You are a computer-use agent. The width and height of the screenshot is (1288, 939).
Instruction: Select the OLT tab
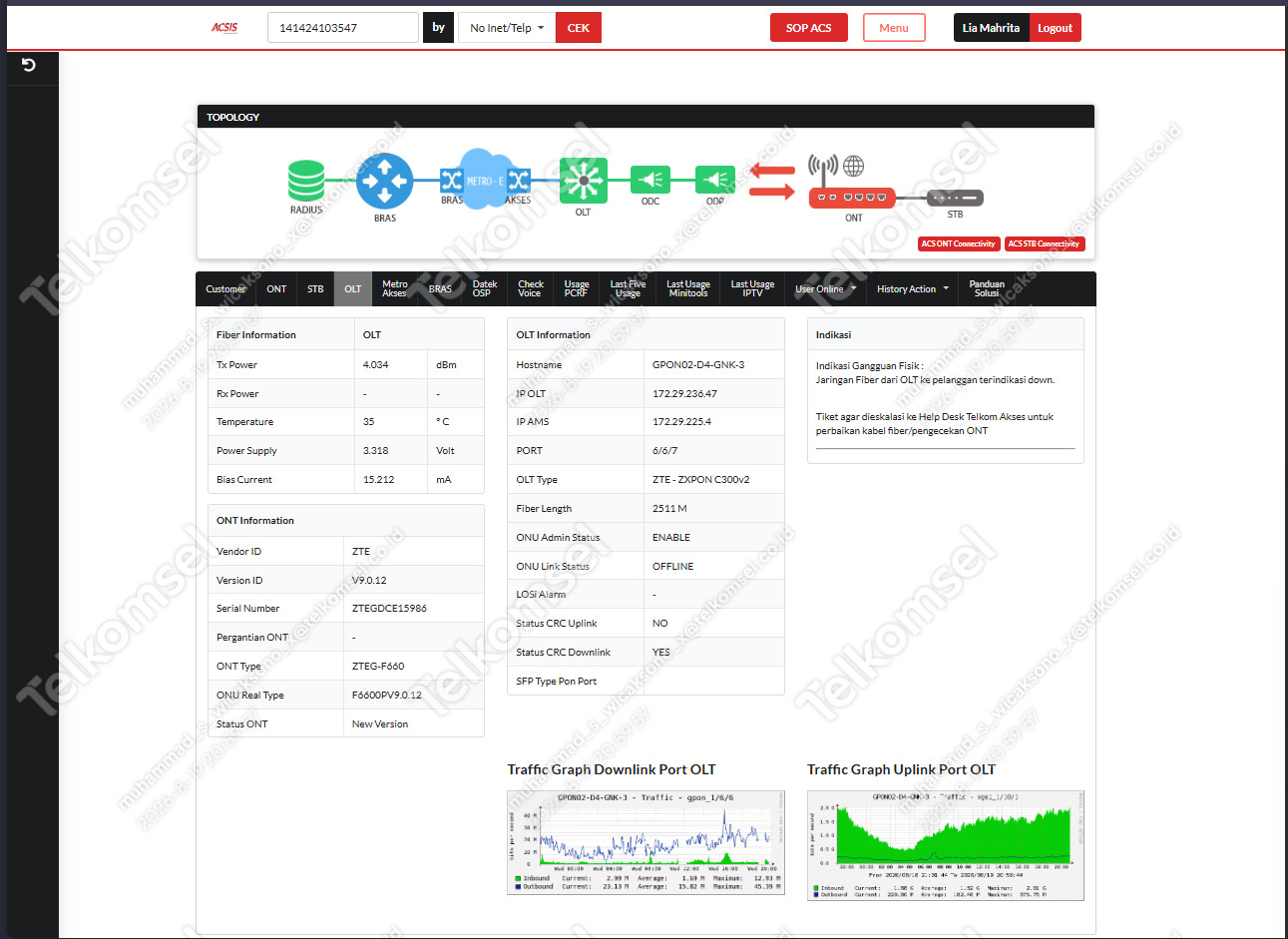click(x=353, y=289)
